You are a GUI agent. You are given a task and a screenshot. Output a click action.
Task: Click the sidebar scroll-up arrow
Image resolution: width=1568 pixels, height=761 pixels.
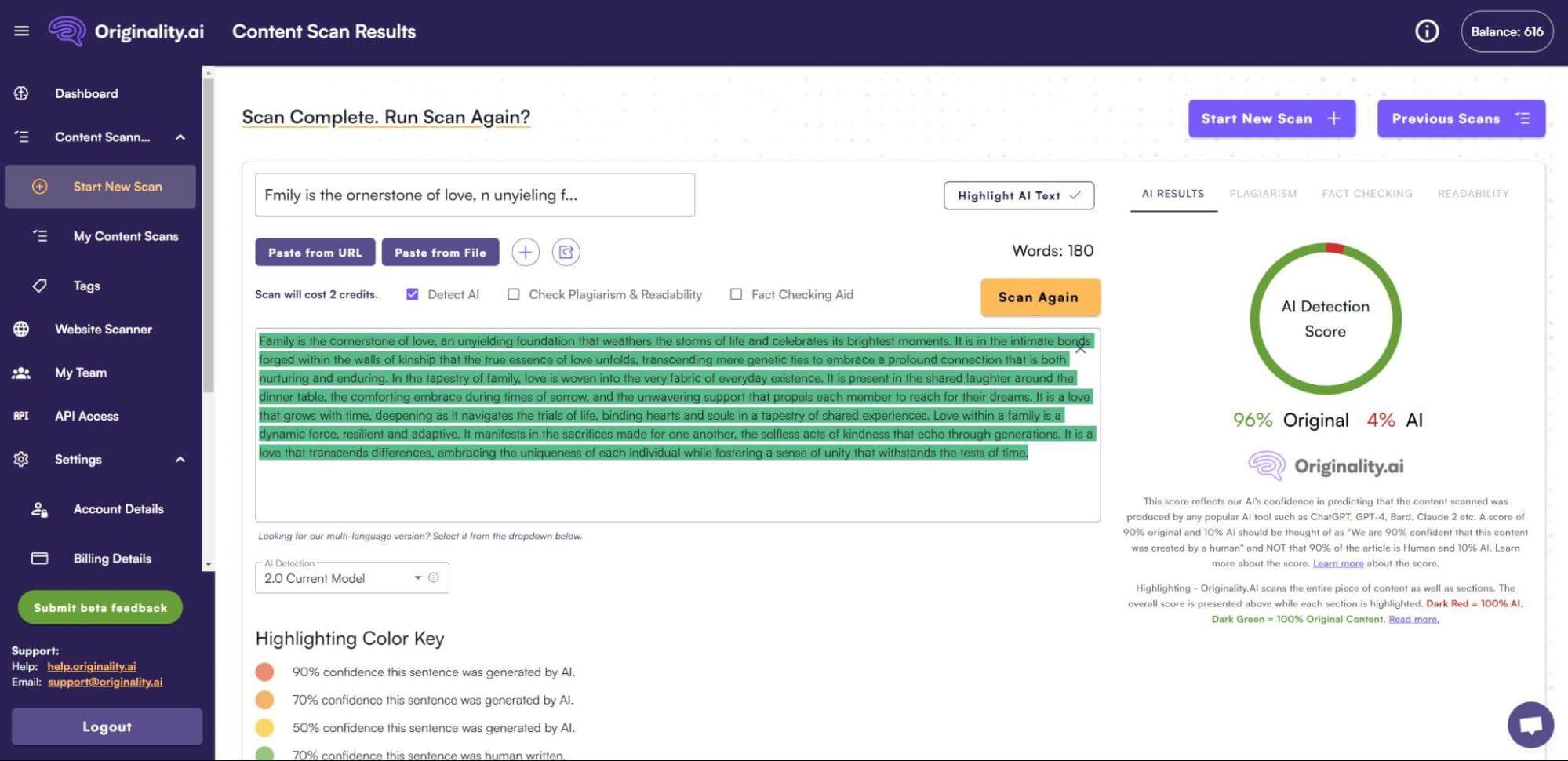[x=208, y=73]
